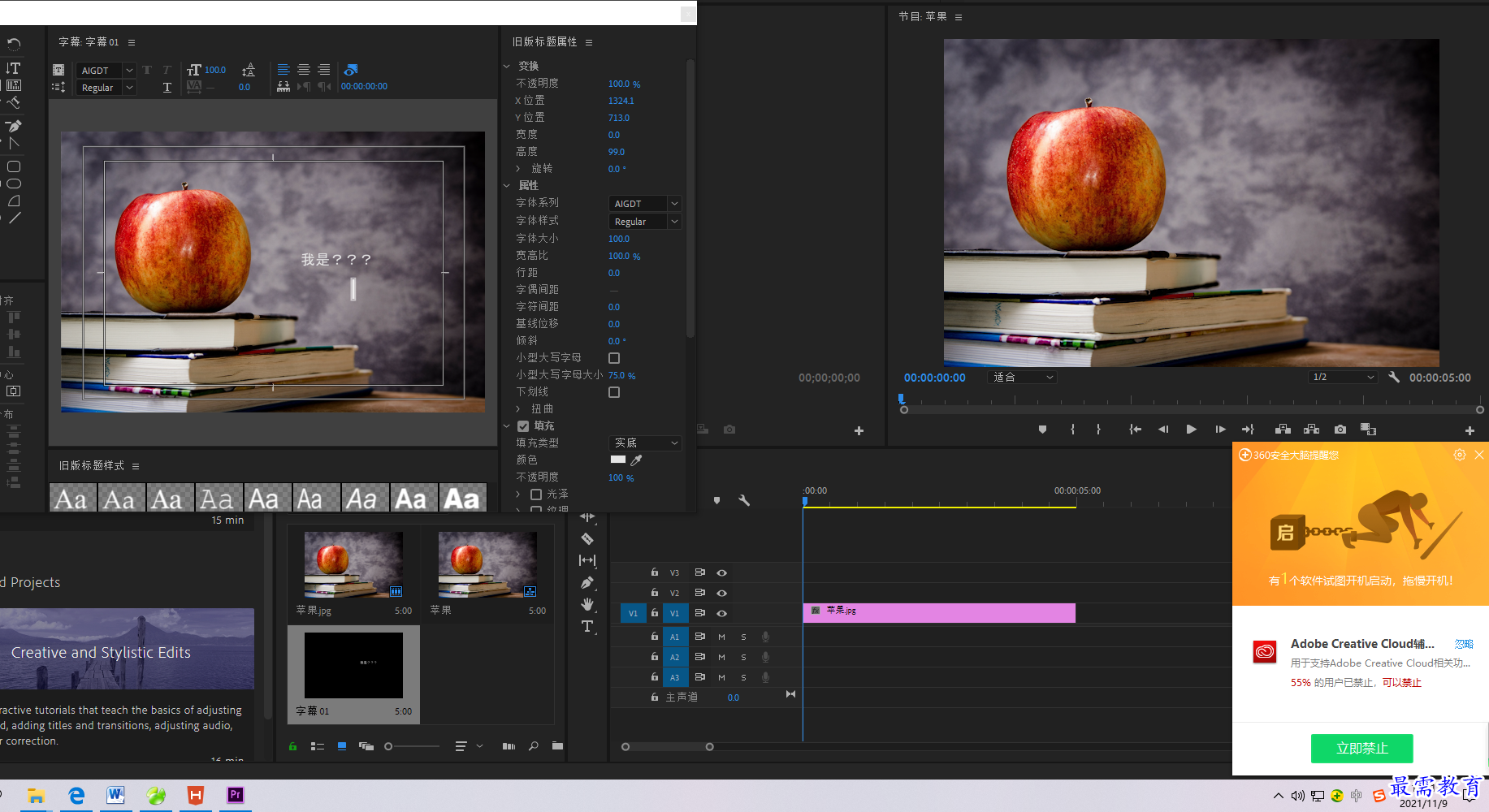Enable the sheen checkbox
Screen dimensions: 1489x812
tap(535, 495)
